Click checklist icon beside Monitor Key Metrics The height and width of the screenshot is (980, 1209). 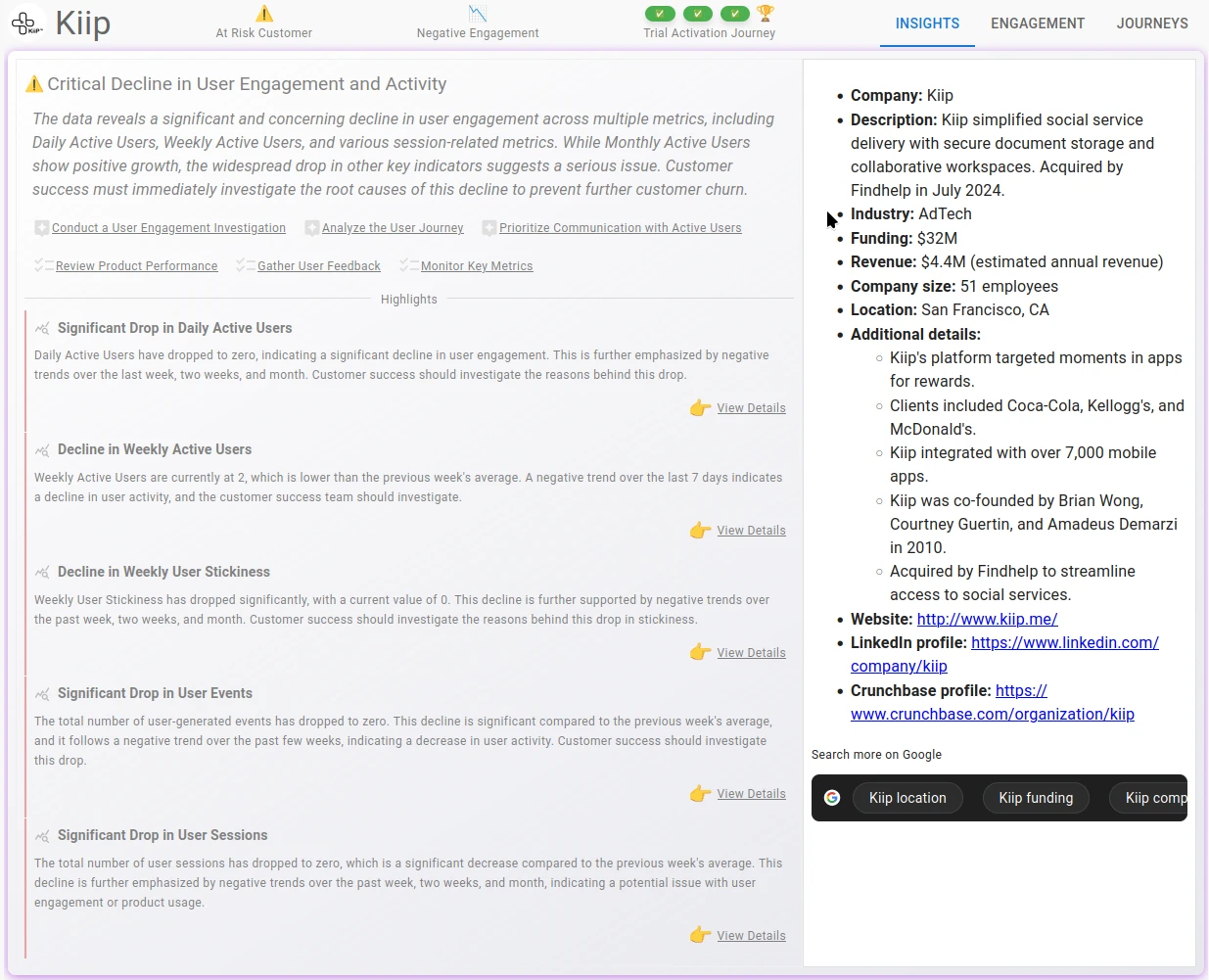[x=409, y=265]
